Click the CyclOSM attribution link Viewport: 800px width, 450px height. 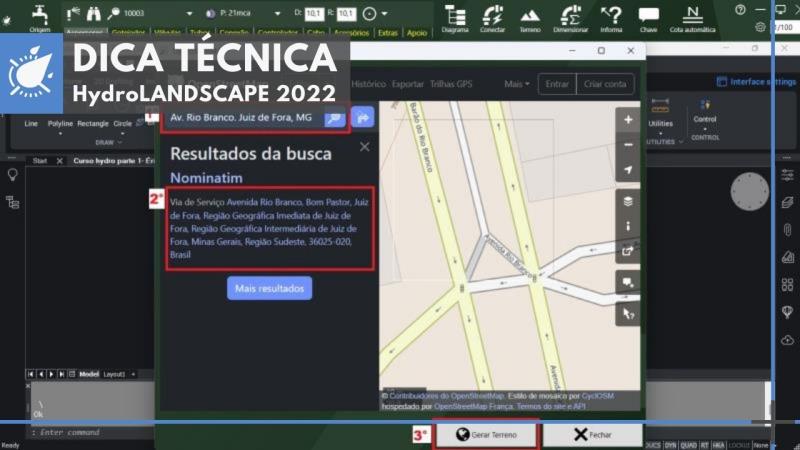click(x=598, y=396)
